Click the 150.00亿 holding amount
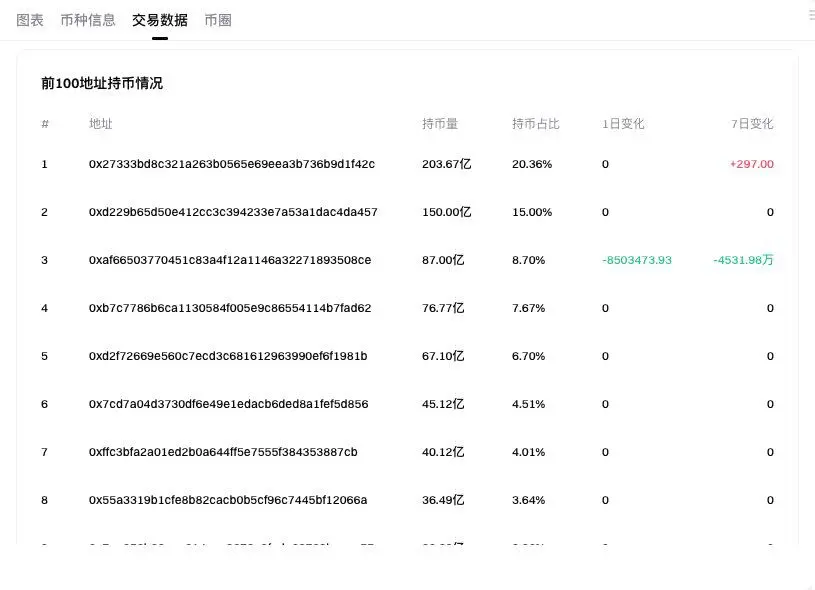The height and width of the screenshot is (590, 815). pos(446,212)
